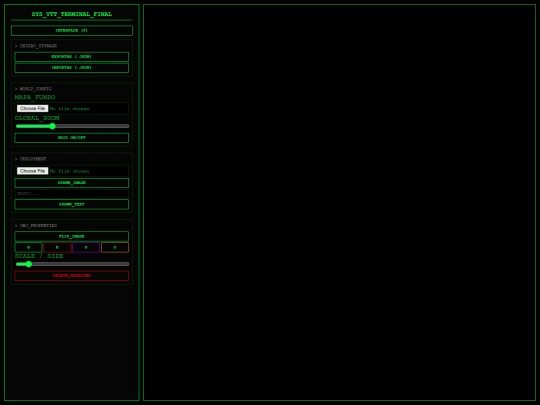Click the SCALE / SIZE slider

pos(72,264)
